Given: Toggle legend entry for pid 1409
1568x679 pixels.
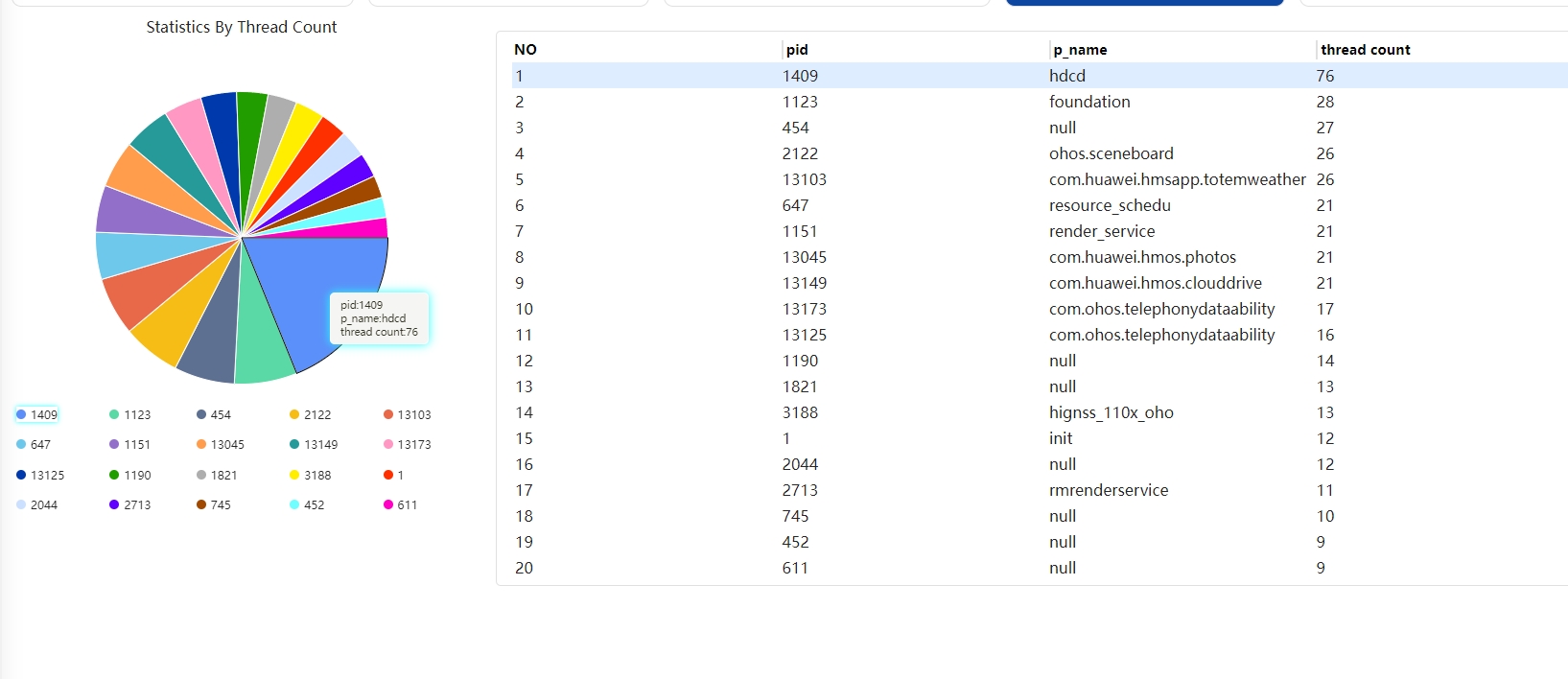Looking at the screenshot, I should tap(36, 414).
